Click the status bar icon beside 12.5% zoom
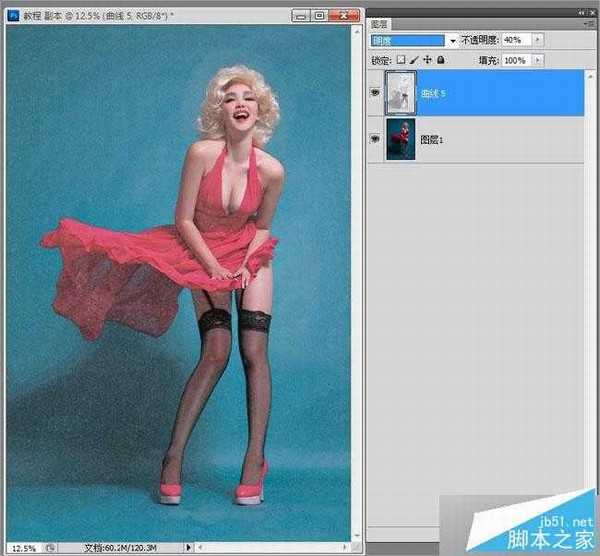This screenshot has width=600, height=556. pos(51,548)
